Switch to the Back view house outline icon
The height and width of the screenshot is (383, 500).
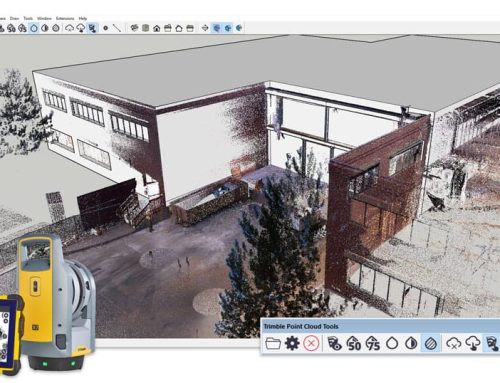coord(179,28)
